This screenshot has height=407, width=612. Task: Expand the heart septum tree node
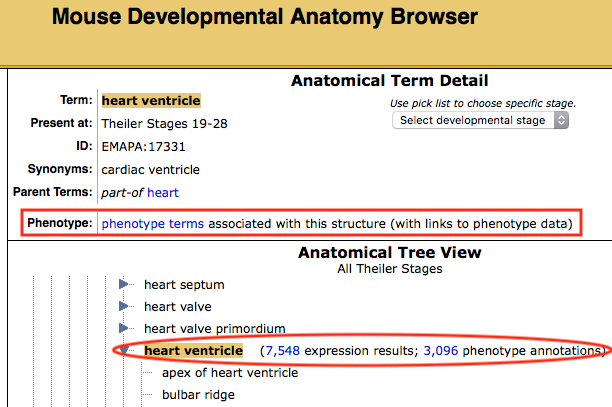tap(124, 284)
